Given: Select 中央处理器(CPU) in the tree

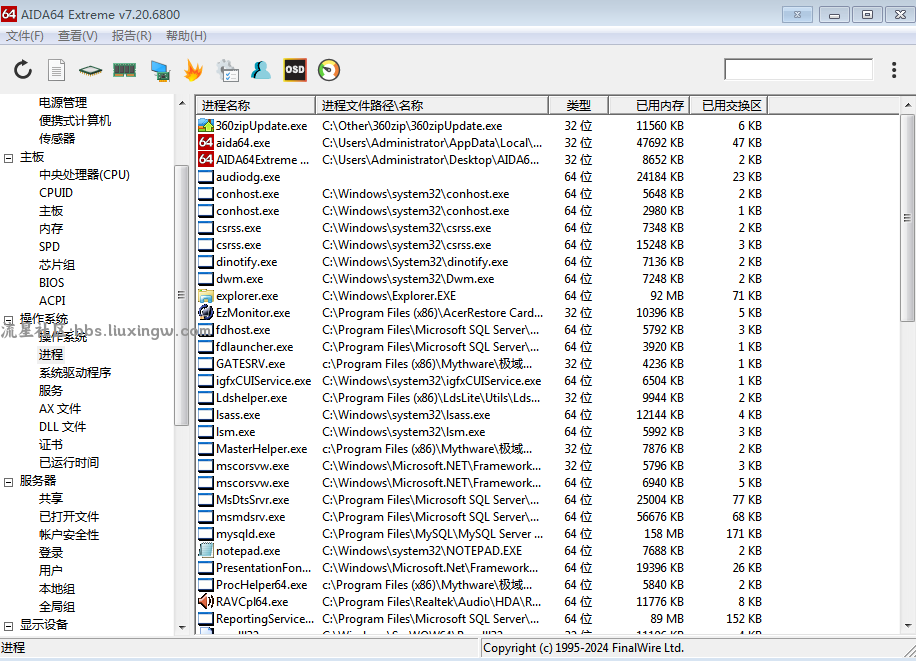Looking at the screenshot, I should [x=84, y=175].
